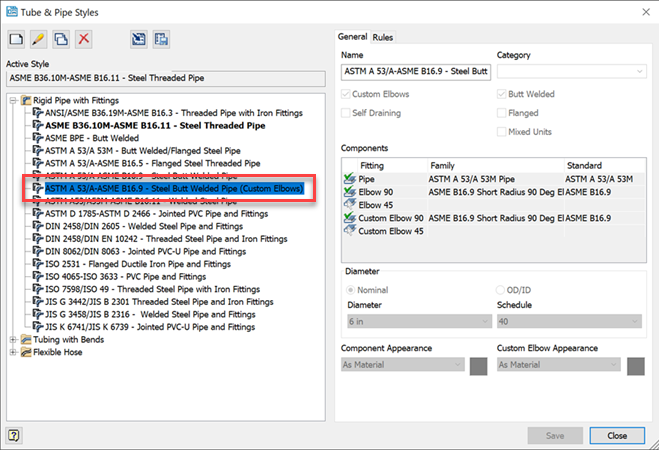The height and width of the screenshot is (450, 659).
Task: Open the Category dropdown
Action: [572, 71]
